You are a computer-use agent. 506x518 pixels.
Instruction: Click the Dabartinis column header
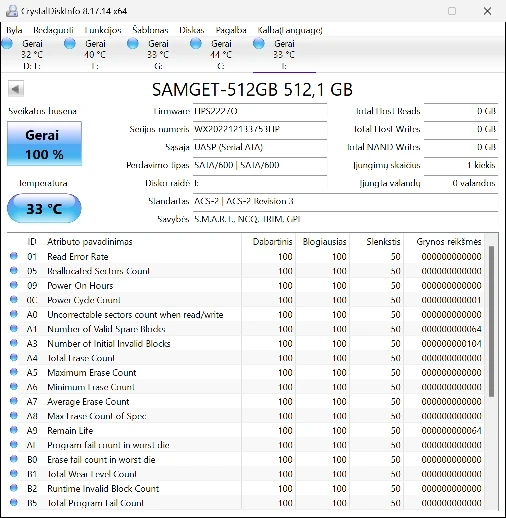click(x=268, y=242)
